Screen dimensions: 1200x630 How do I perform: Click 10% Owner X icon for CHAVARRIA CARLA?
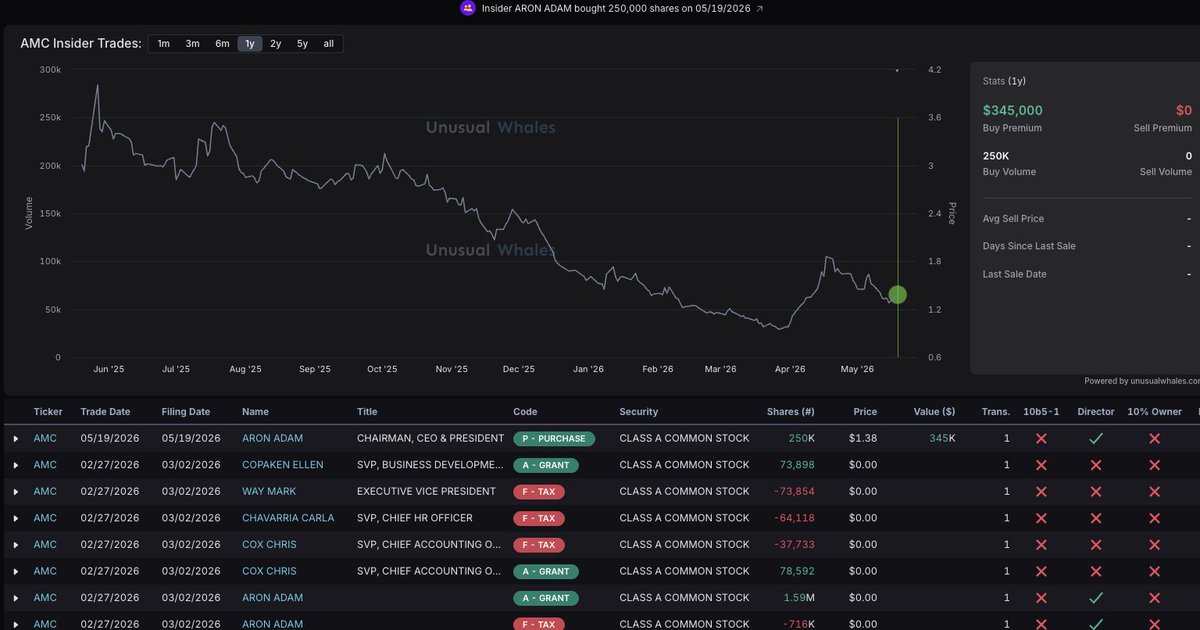tap(1154, 518)
